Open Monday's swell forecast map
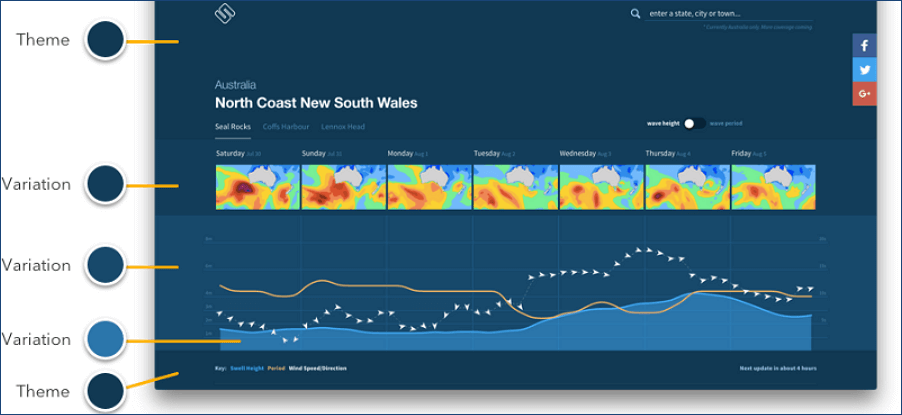 430,187
